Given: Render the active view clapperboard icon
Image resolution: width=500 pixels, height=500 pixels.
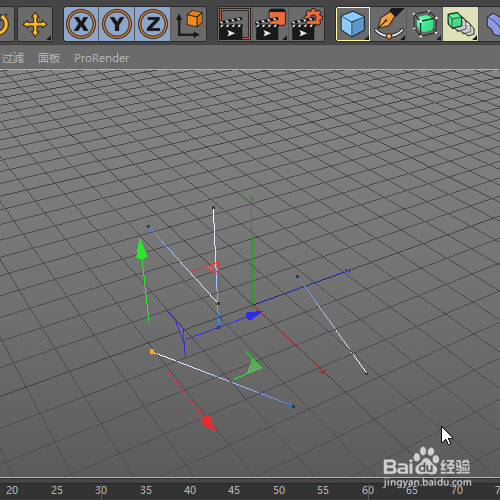Looking at the screenshot, I should click(x=235, y=24).
